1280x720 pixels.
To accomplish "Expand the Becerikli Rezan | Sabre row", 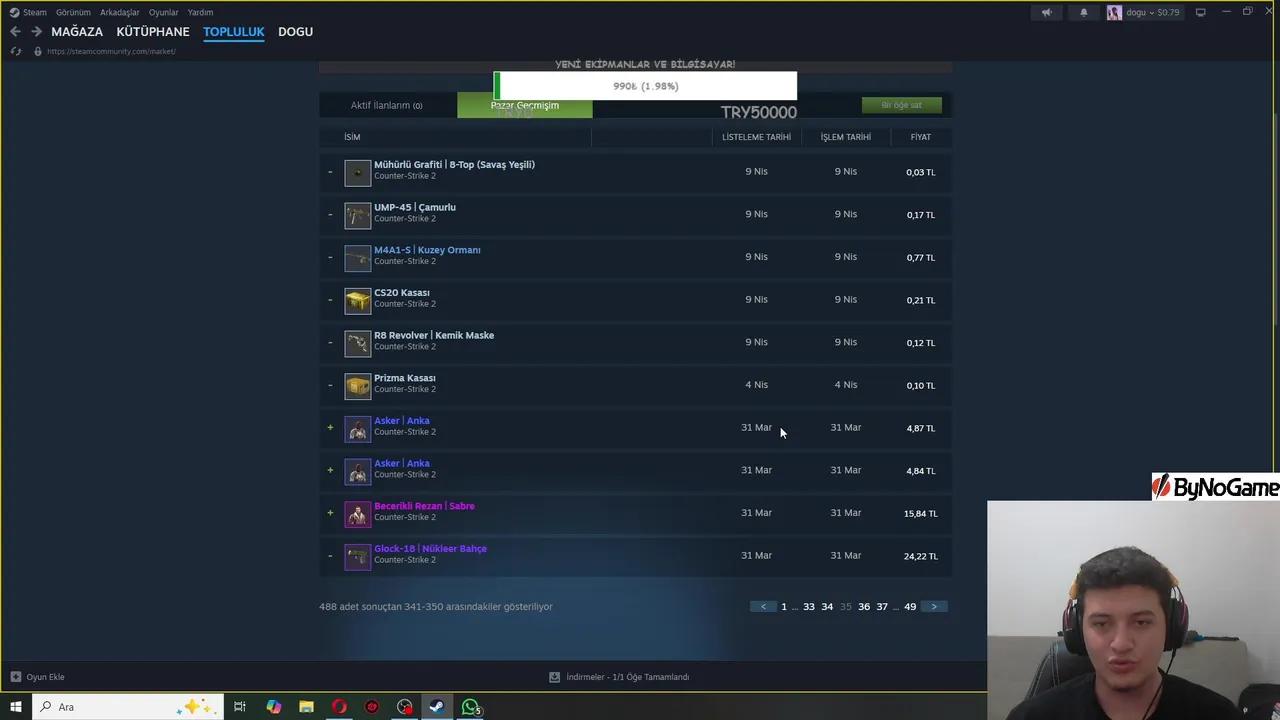I will click(330, 512).
